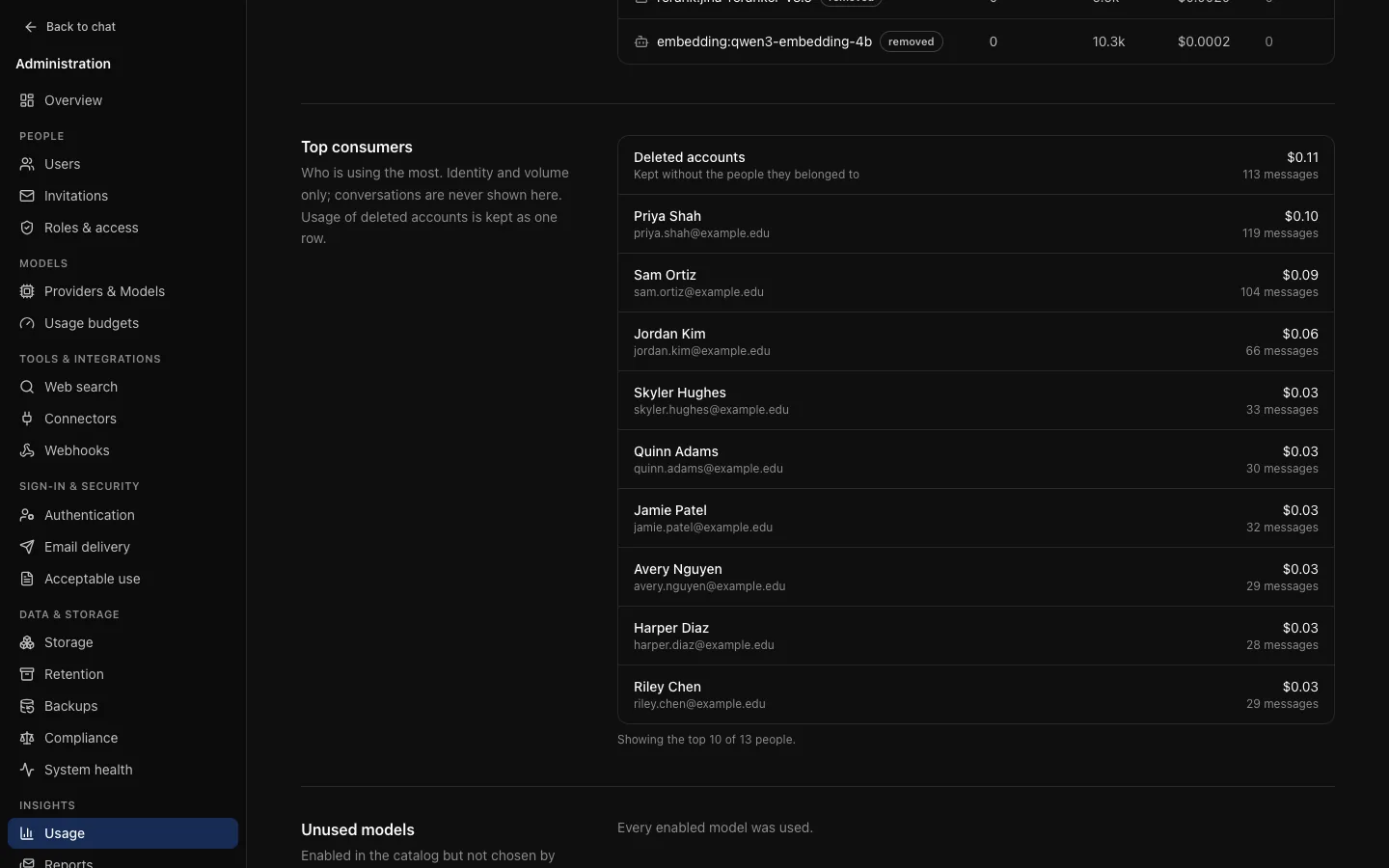Click 'Showing the top 10 of 13 people.'

[706, 740]
